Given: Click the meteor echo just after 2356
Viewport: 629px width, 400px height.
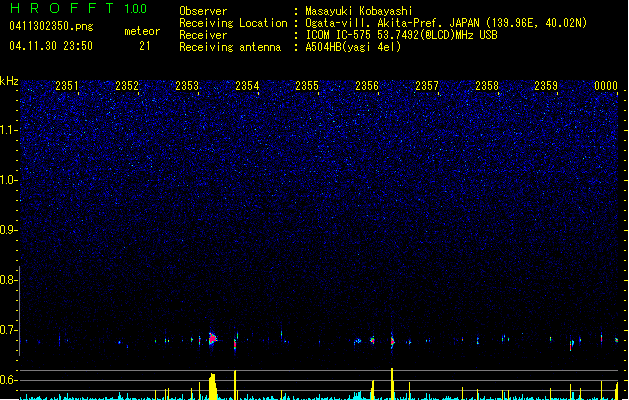Looking at the screenshot, I should pos(392,341).
